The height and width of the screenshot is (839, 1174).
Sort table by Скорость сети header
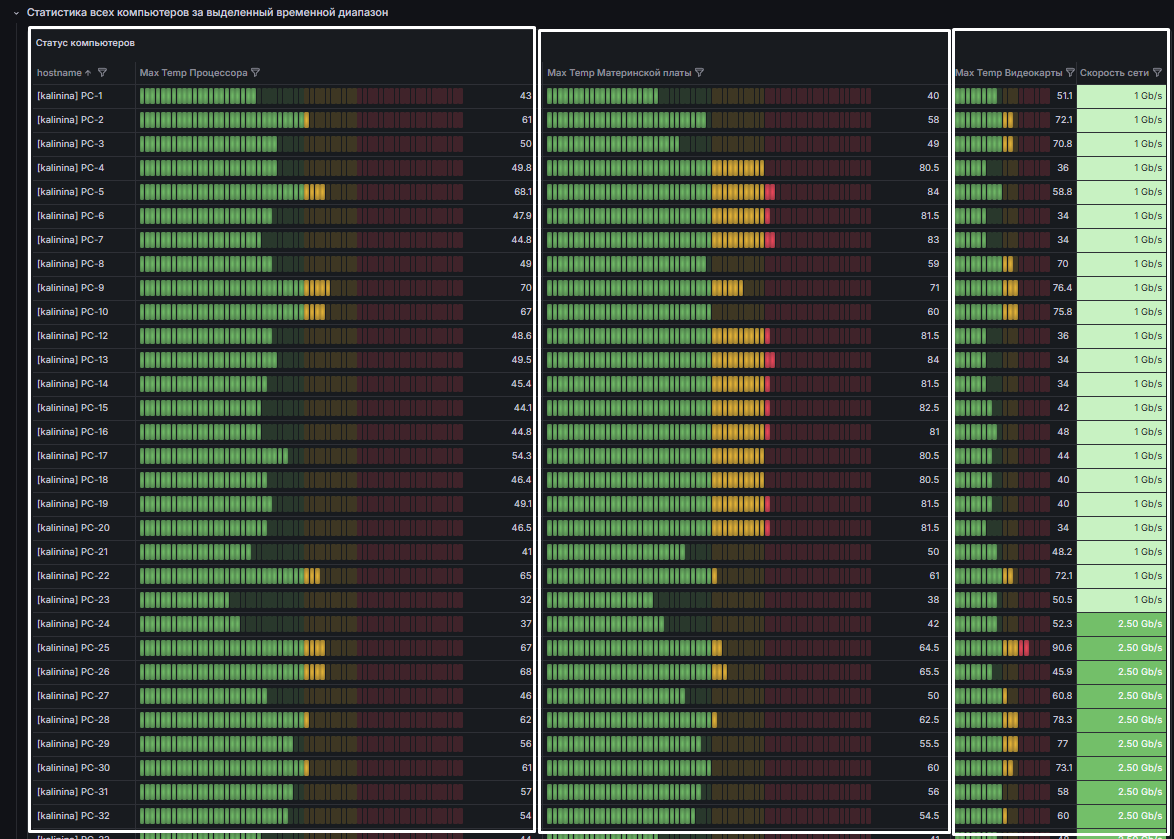coord(1114,73)
